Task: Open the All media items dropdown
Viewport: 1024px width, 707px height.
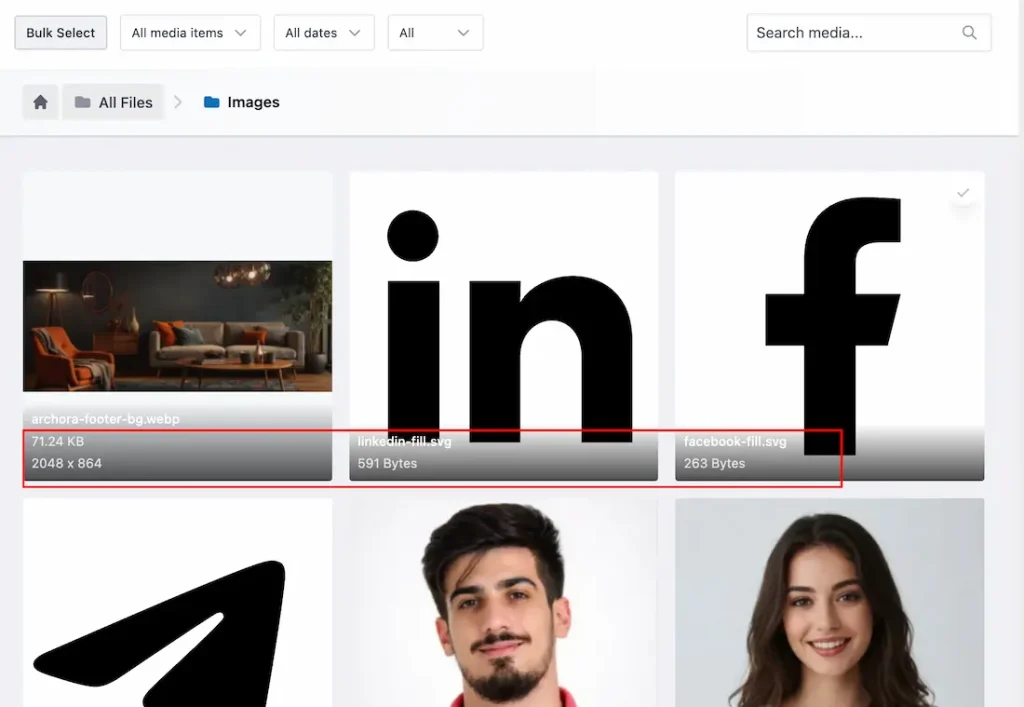Action: [x=190, y=33]
